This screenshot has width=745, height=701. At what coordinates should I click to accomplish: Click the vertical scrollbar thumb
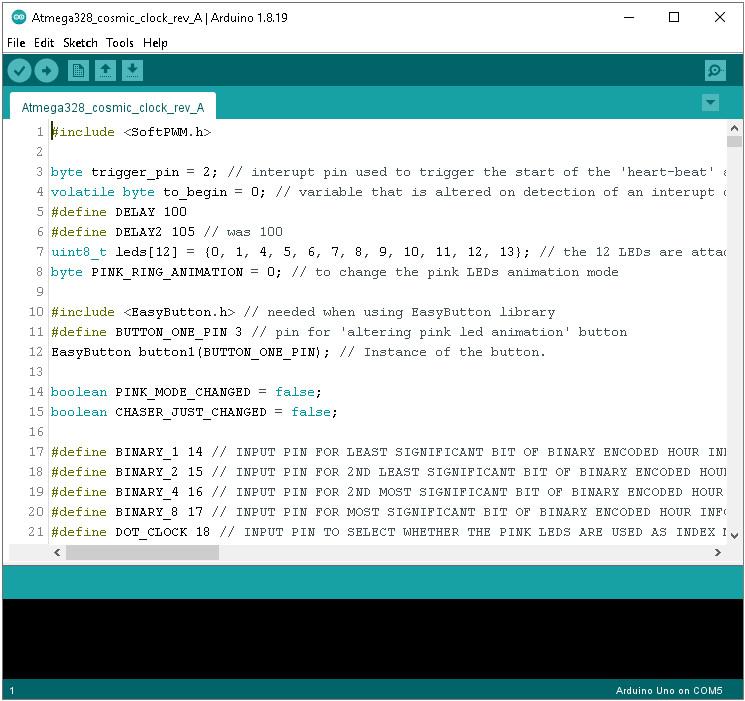click(734, 142)
